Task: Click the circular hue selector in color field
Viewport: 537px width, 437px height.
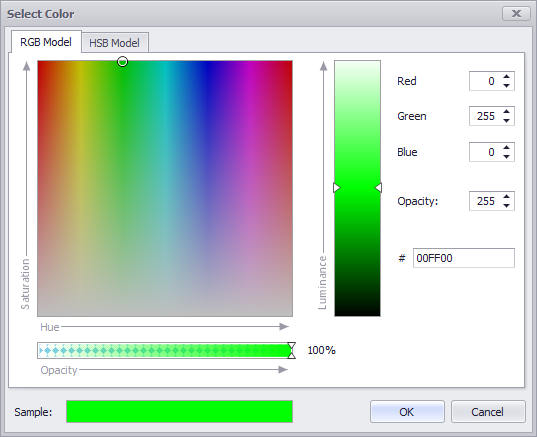Action: pos(123,62)
